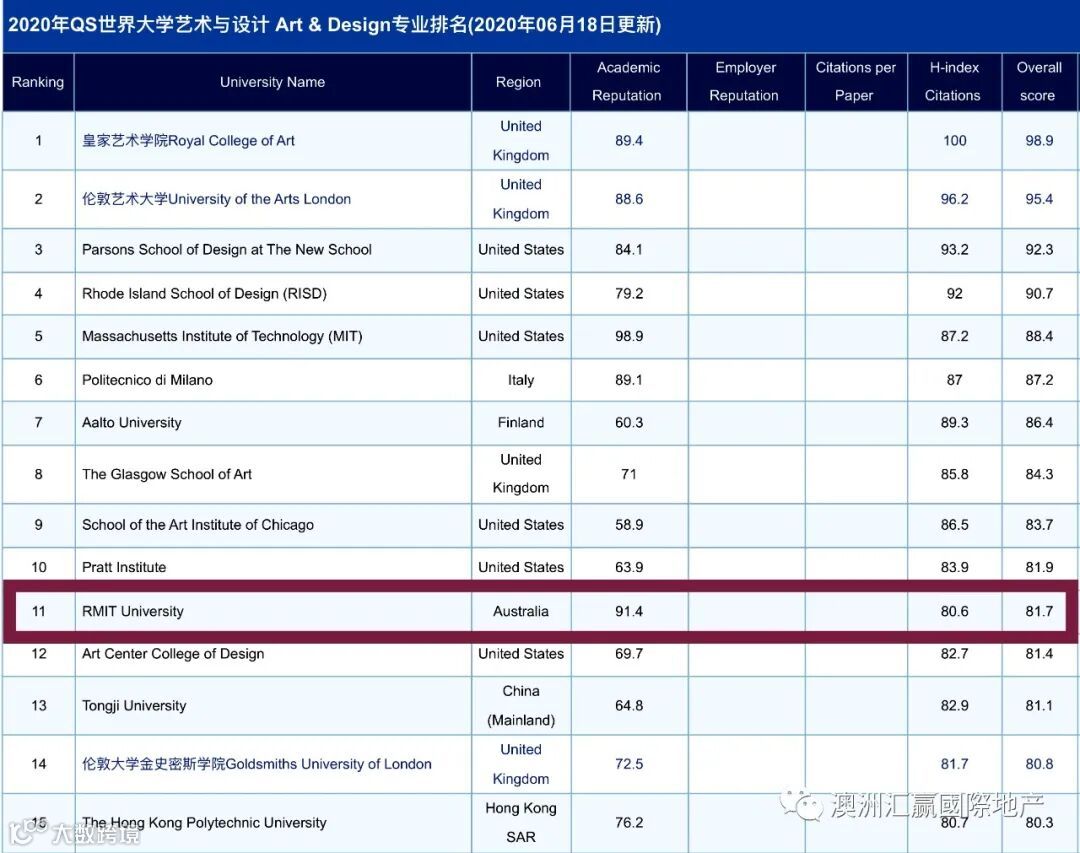Click the table title dated 2020年06月18日
Screen dimensions: 1080x853
tap(335, 25)
